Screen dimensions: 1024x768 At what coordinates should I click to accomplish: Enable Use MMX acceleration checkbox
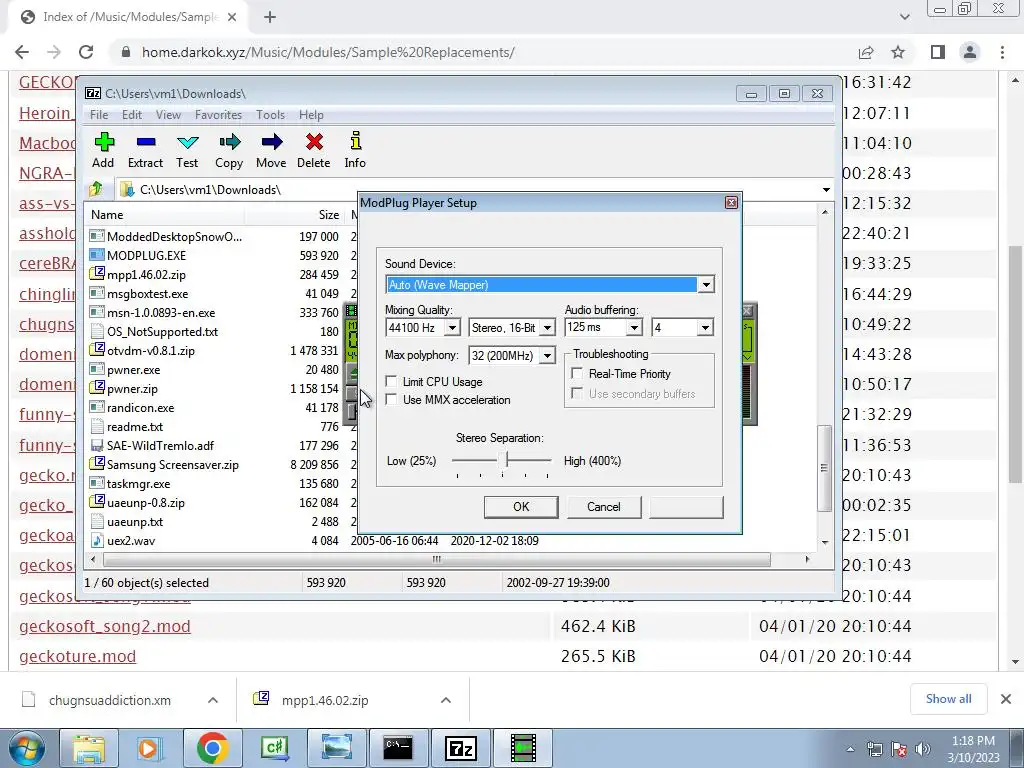point(391,399)
